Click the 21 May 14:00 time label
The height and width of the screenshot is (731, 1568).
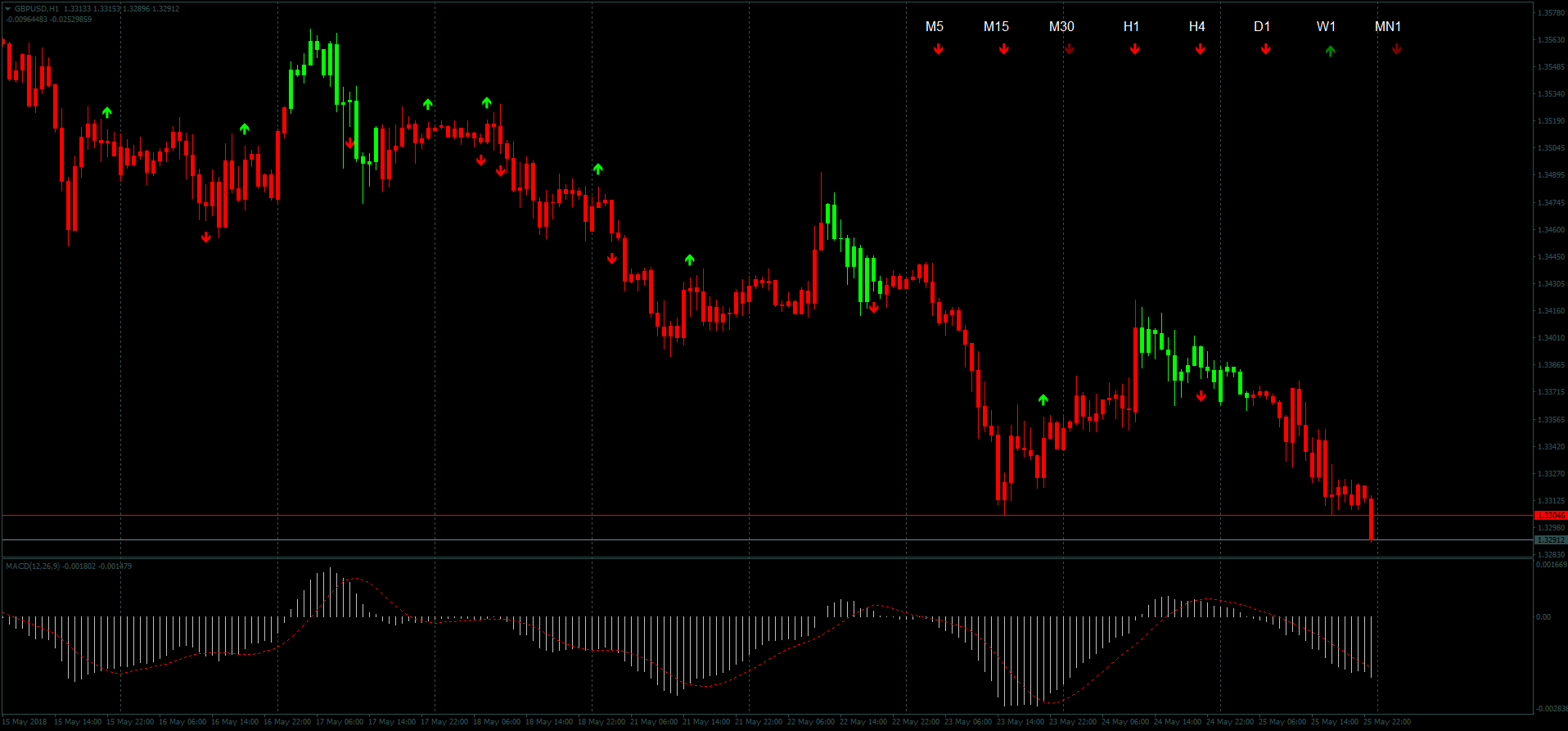[706, 722]
